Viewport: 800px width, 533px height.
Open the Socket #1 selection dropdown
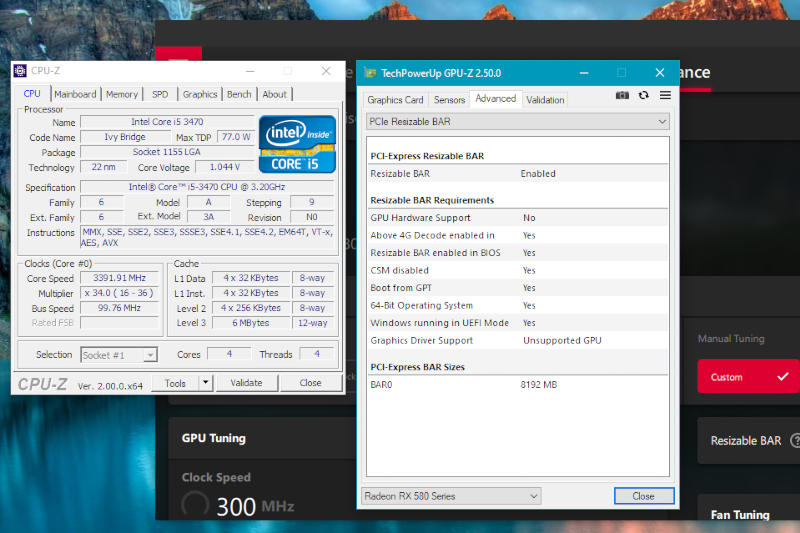pyautogui.click(x=119, y=355)
